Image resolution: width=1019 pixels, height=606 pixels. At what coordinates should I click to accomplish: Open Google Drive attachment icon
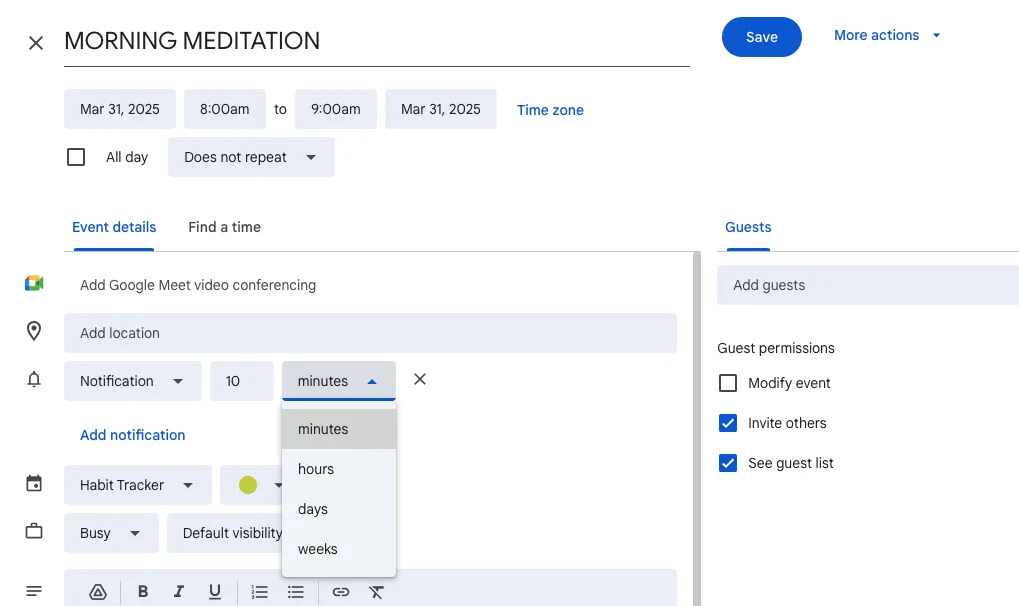click(x=97, y=592)
